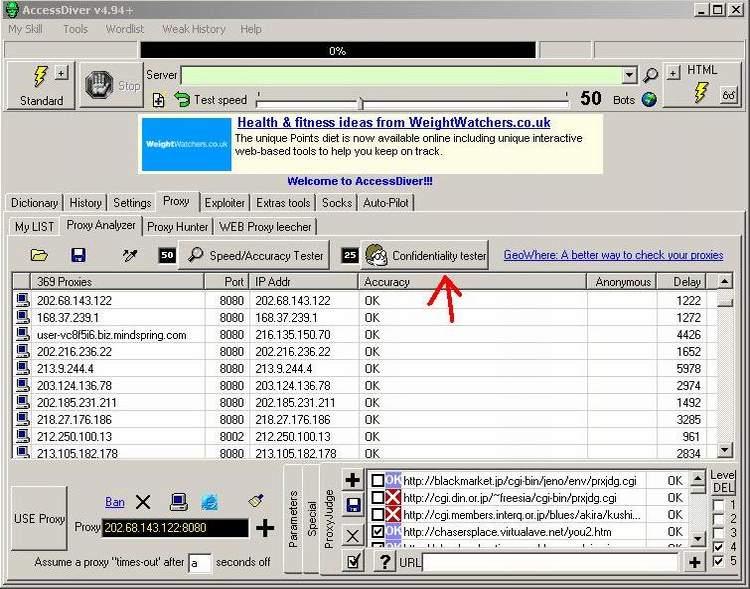Switch to the Exploiter tab

(224, 203)
